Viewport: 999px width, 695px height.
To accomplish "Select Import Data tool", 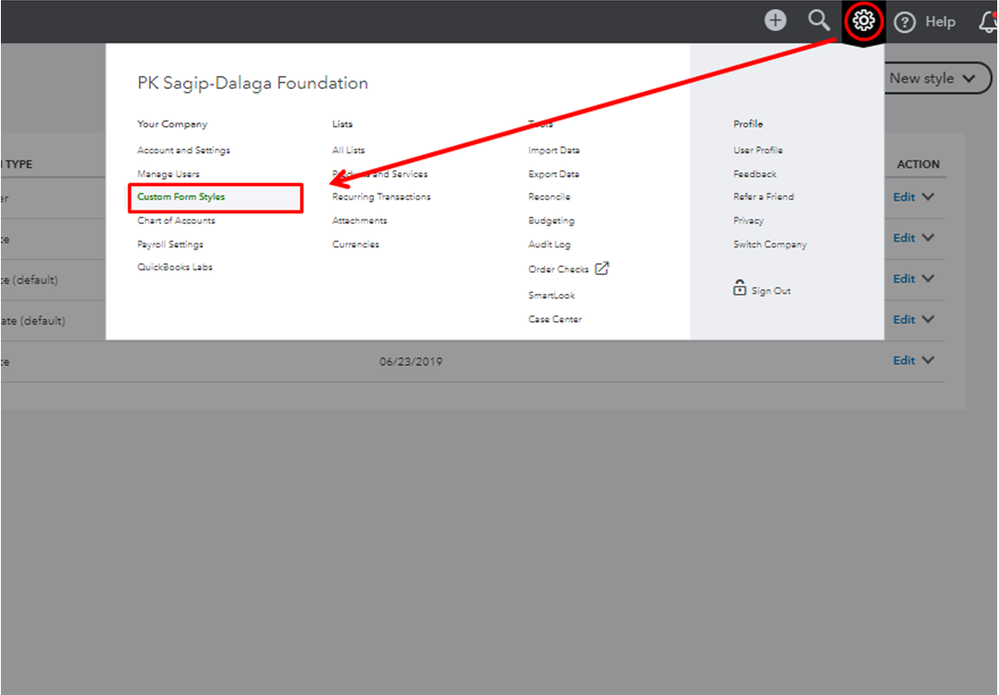I will pos(554,150).
